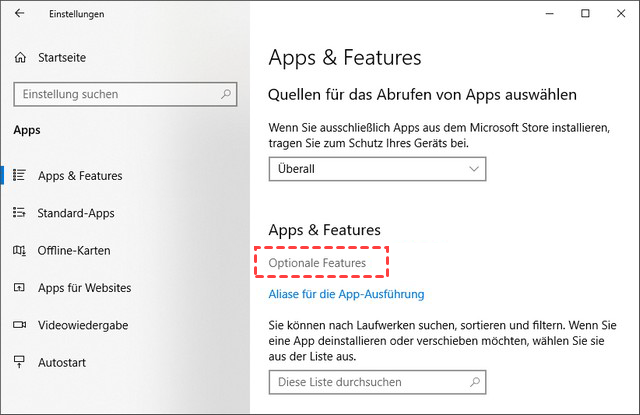The width and height of the screenshot is (640, 415).
Task: Open the Videowiedergabe settings page
Action: click(83, 325)
